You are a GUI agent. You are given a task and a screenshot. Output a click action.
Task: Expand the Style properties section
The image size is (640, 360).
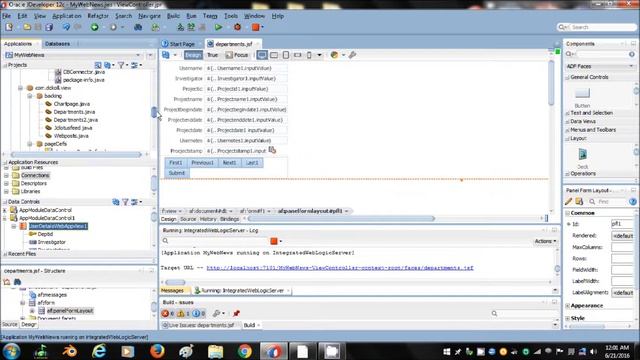pyautogui.click(x=568, y=318)
